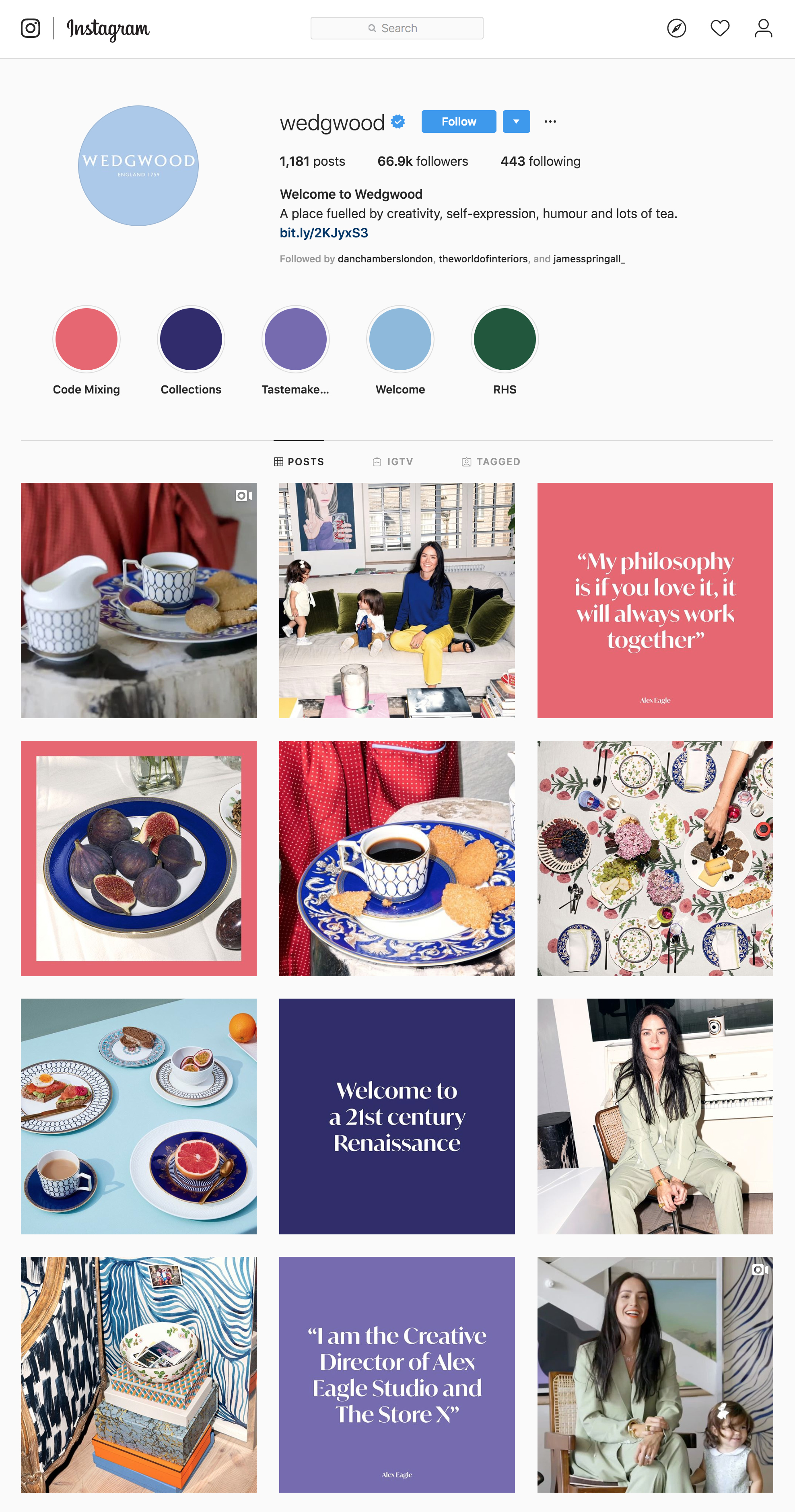Click the Search input field
The width and height of the screenshot is (795, 1512).
point(397,28)
